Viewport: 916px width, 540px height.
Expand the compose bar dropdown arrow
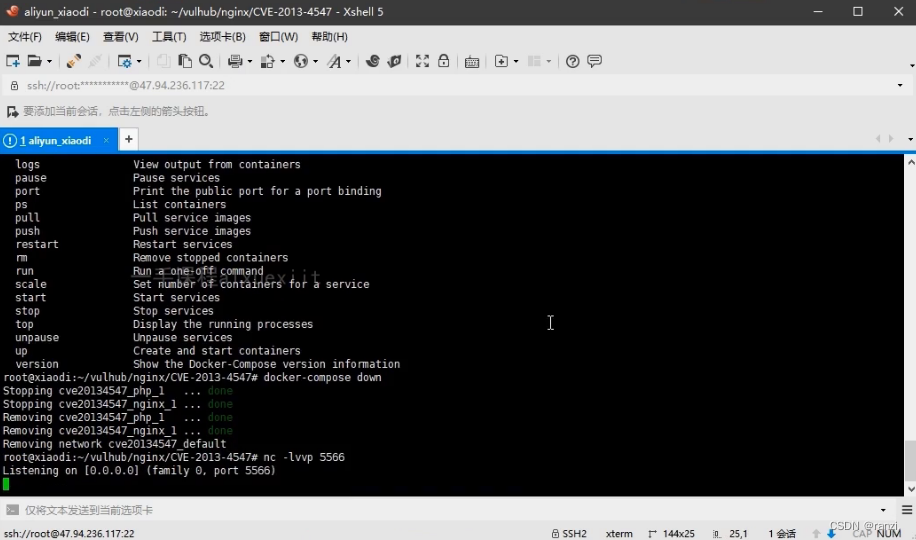tap(883, 510)
